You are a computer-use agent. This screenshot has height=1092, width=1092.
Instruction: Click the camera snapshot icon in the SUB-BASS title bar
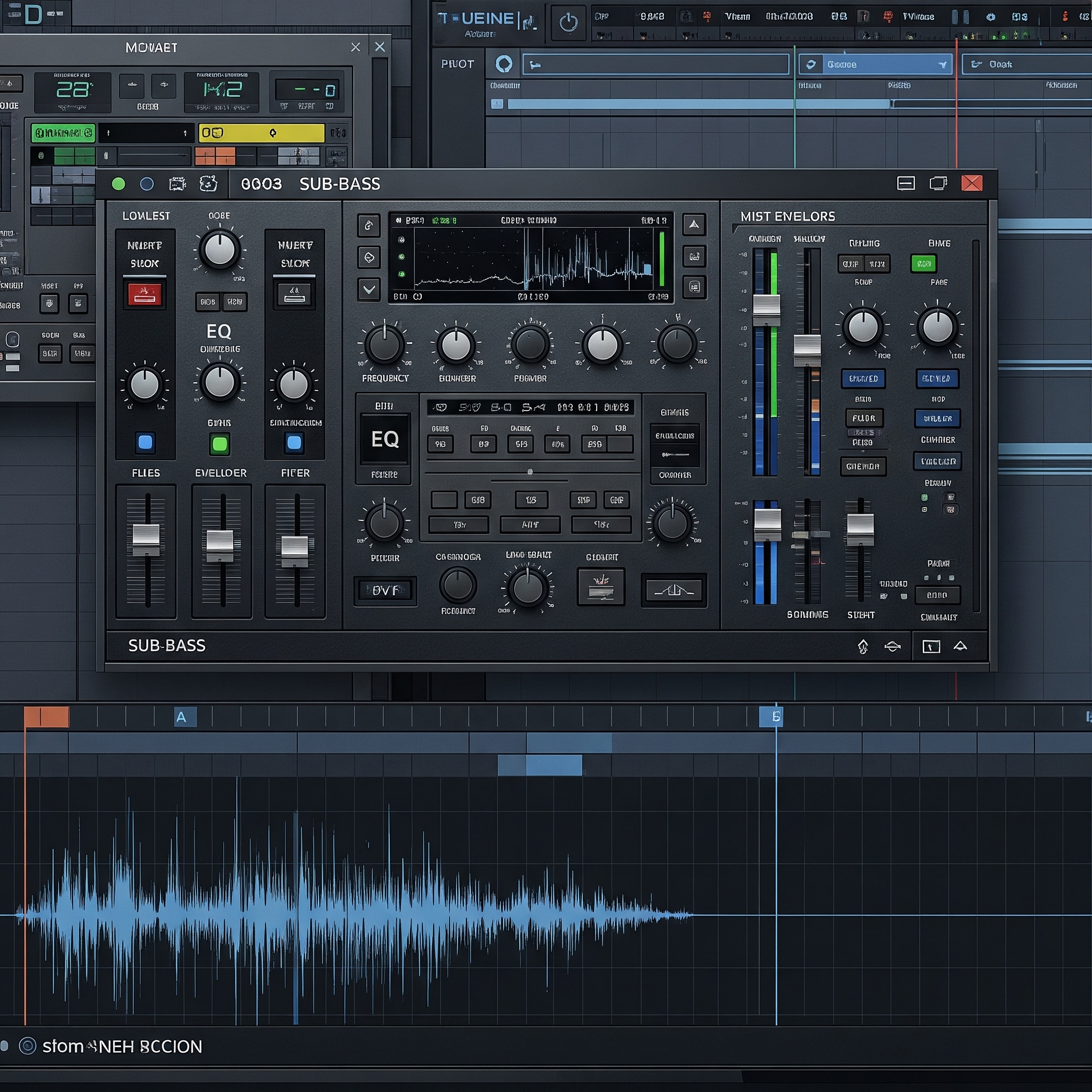tap(178, 184)
